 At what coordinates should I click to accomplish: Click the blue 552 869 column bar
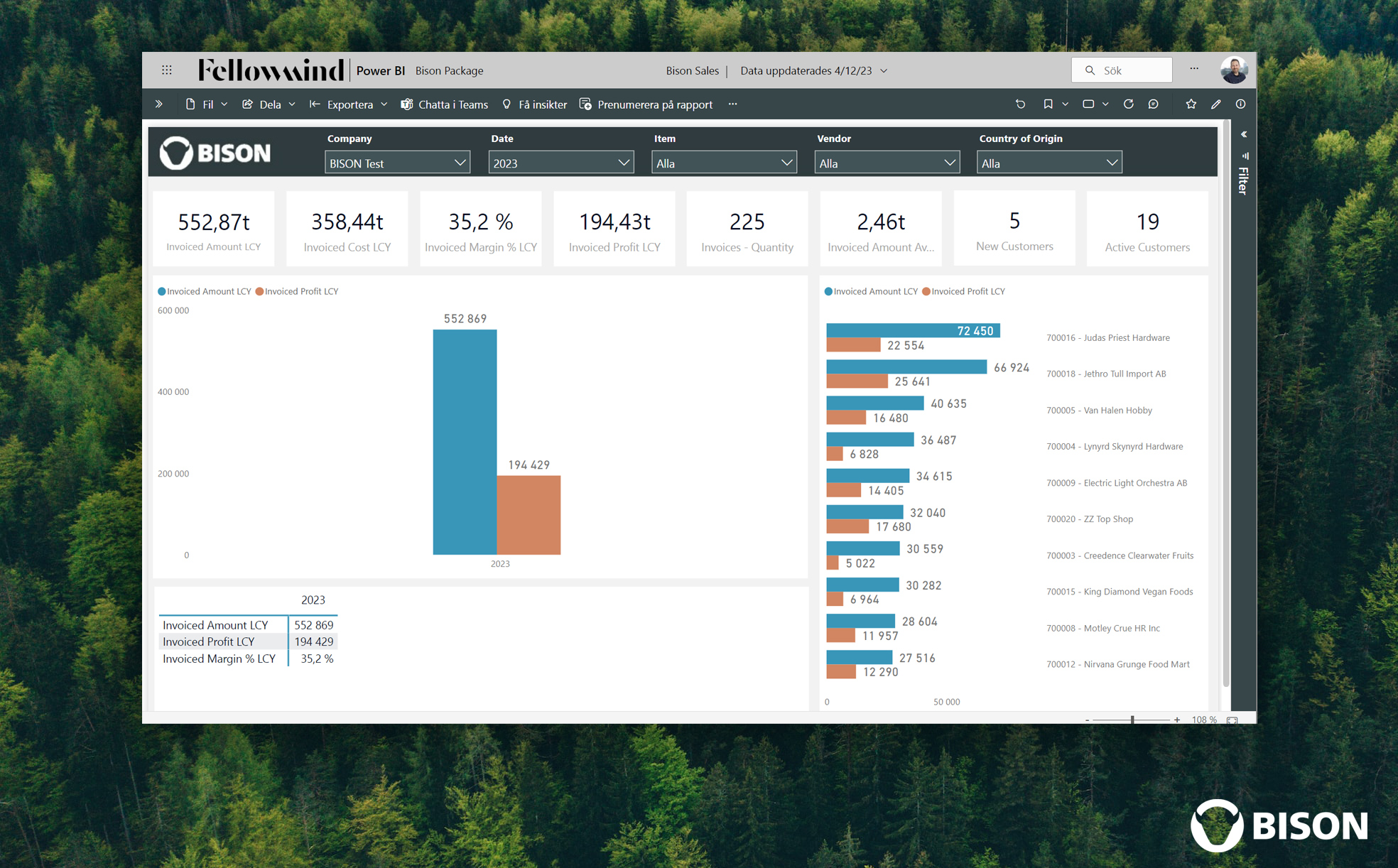pyautogui.click(x=465, y=442)
